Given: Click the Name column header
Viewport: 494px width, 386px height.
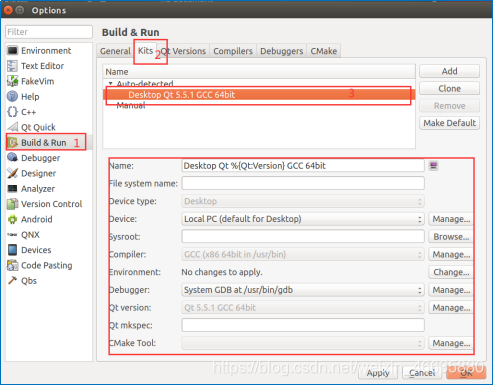Looking at the screenshot, I should pyautogui.click(x=259, y=72).
